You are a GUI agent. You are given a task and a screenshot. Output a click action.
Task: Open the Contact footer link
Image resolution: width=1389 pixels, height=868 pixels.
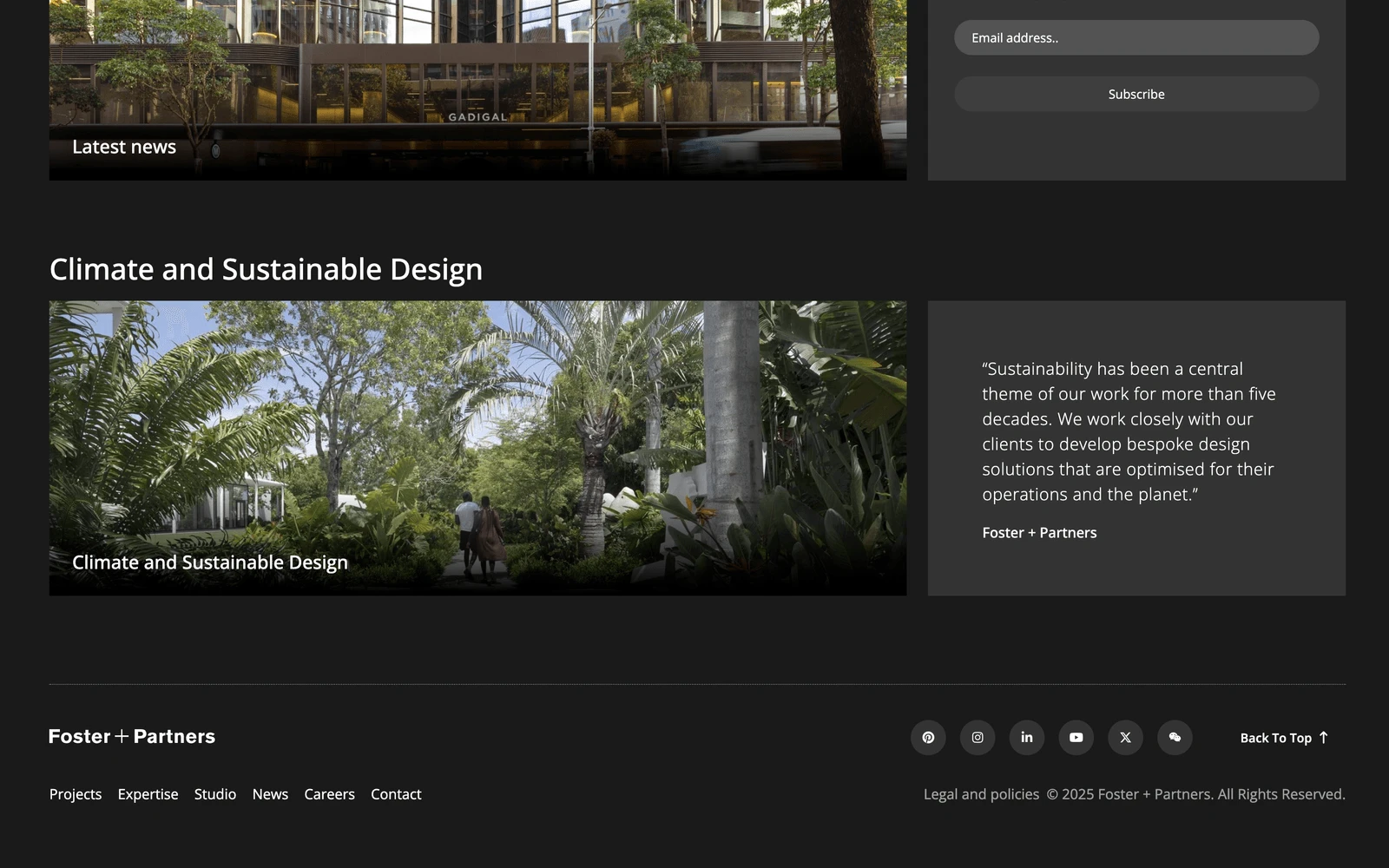396,794
